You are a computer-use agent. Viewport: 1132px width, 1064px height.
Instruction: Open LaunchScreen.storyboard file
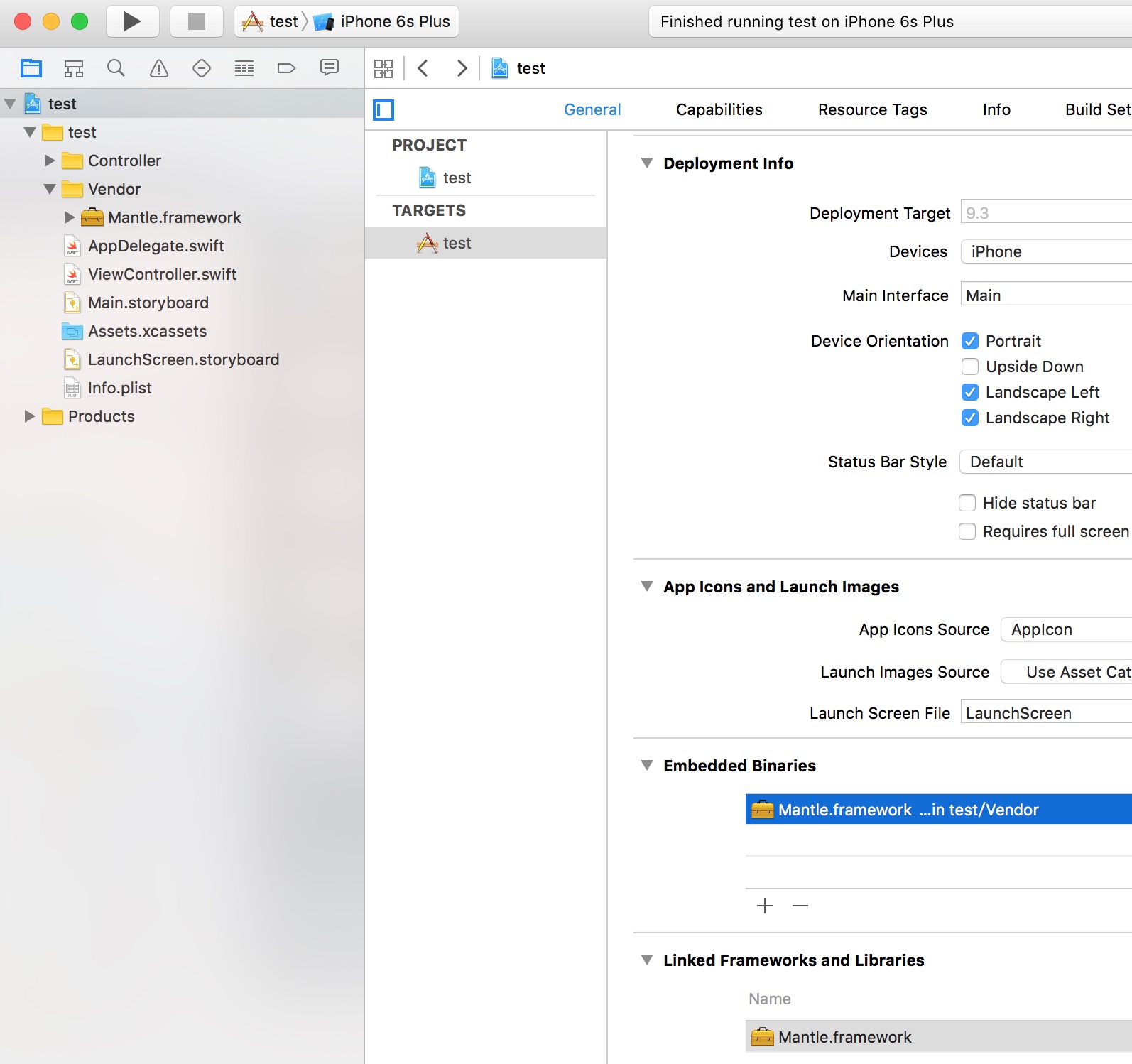click(x=183, y=359)
